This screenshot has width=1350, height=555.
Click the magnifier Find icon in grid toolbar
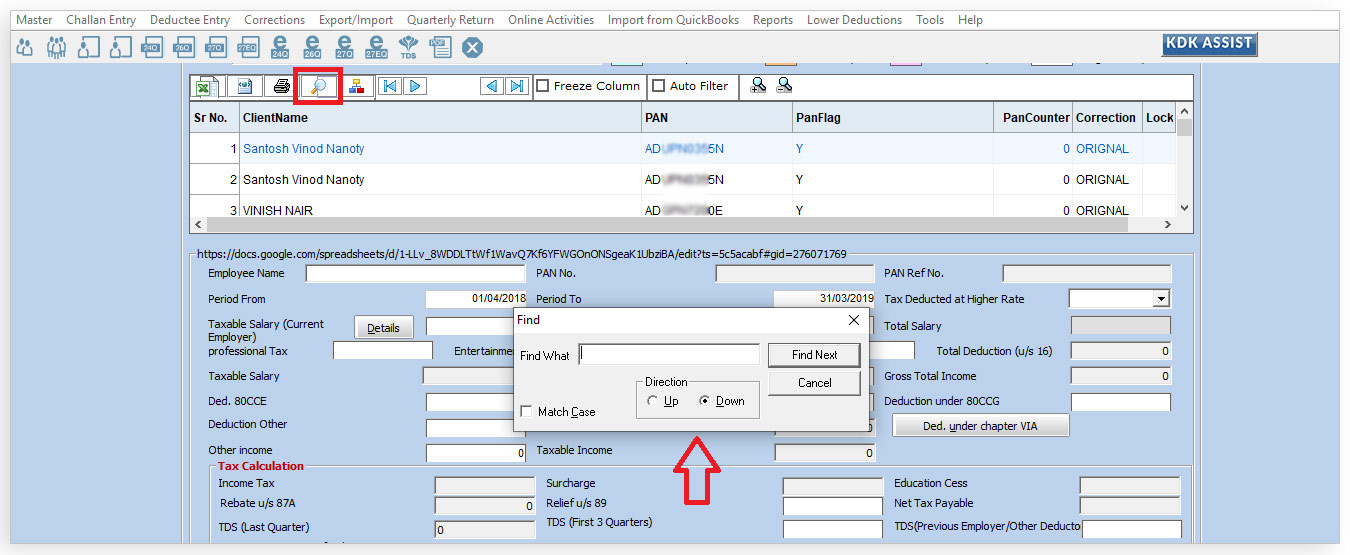pos(318,86)
